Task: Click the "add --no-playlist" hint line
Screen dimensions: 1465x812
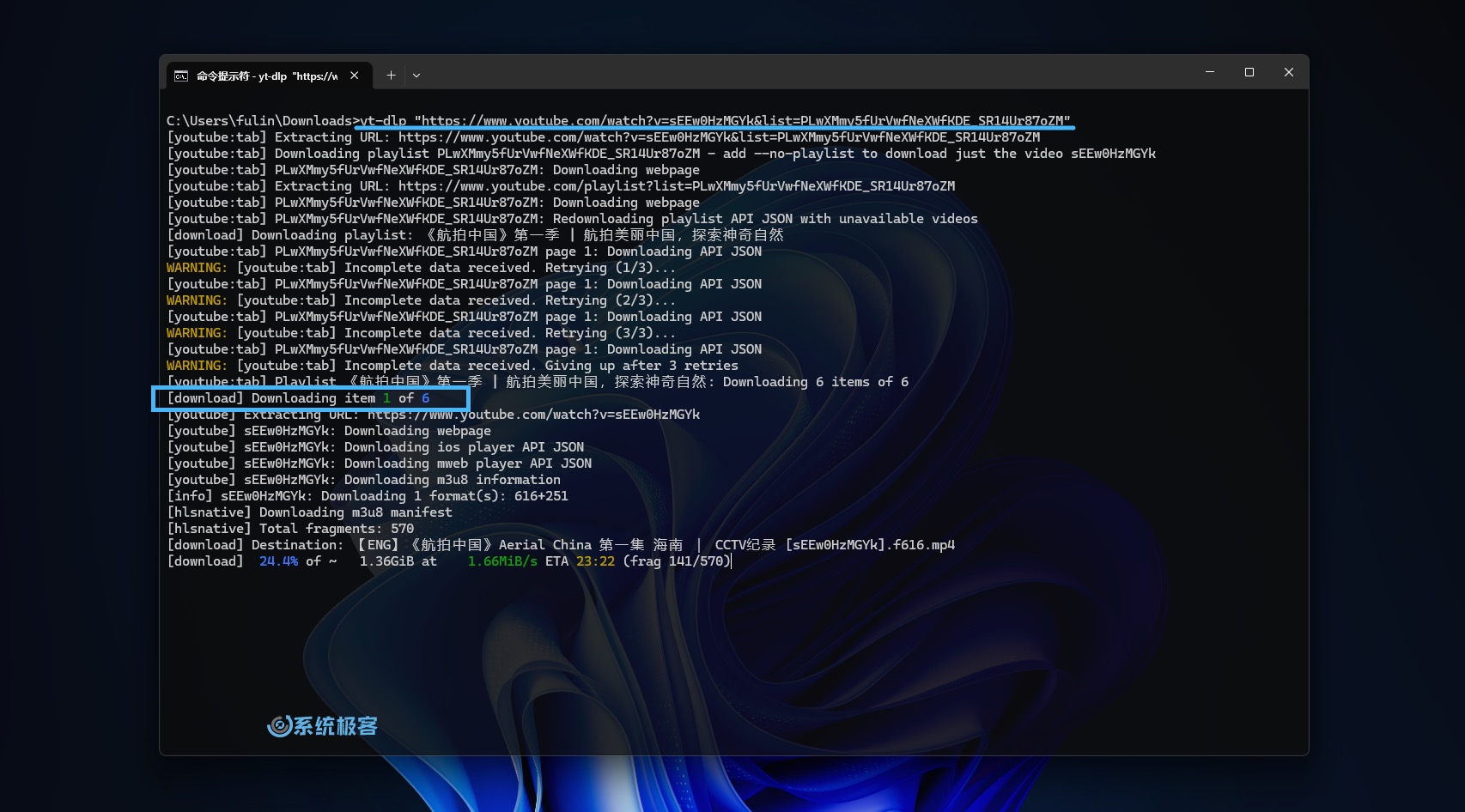Action: point(661,154)
